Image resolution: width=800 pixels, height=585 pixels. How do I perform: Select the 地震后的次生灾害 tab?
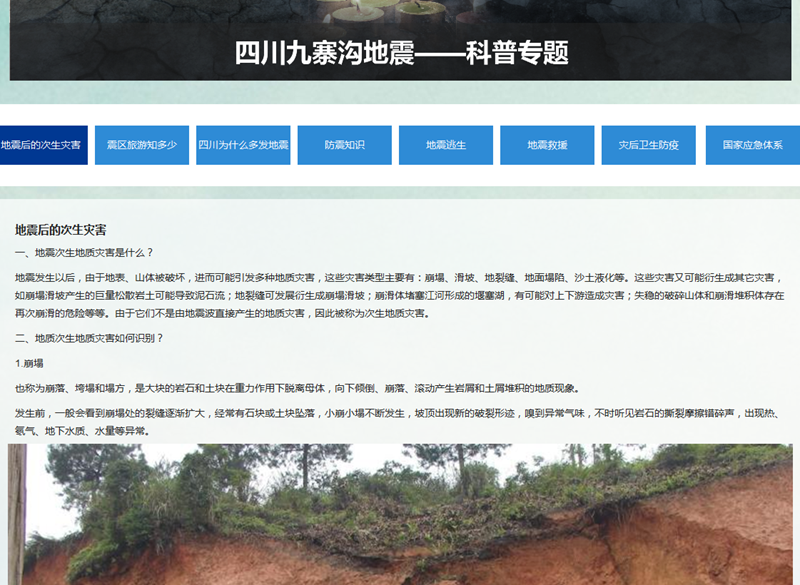(42, 145)
